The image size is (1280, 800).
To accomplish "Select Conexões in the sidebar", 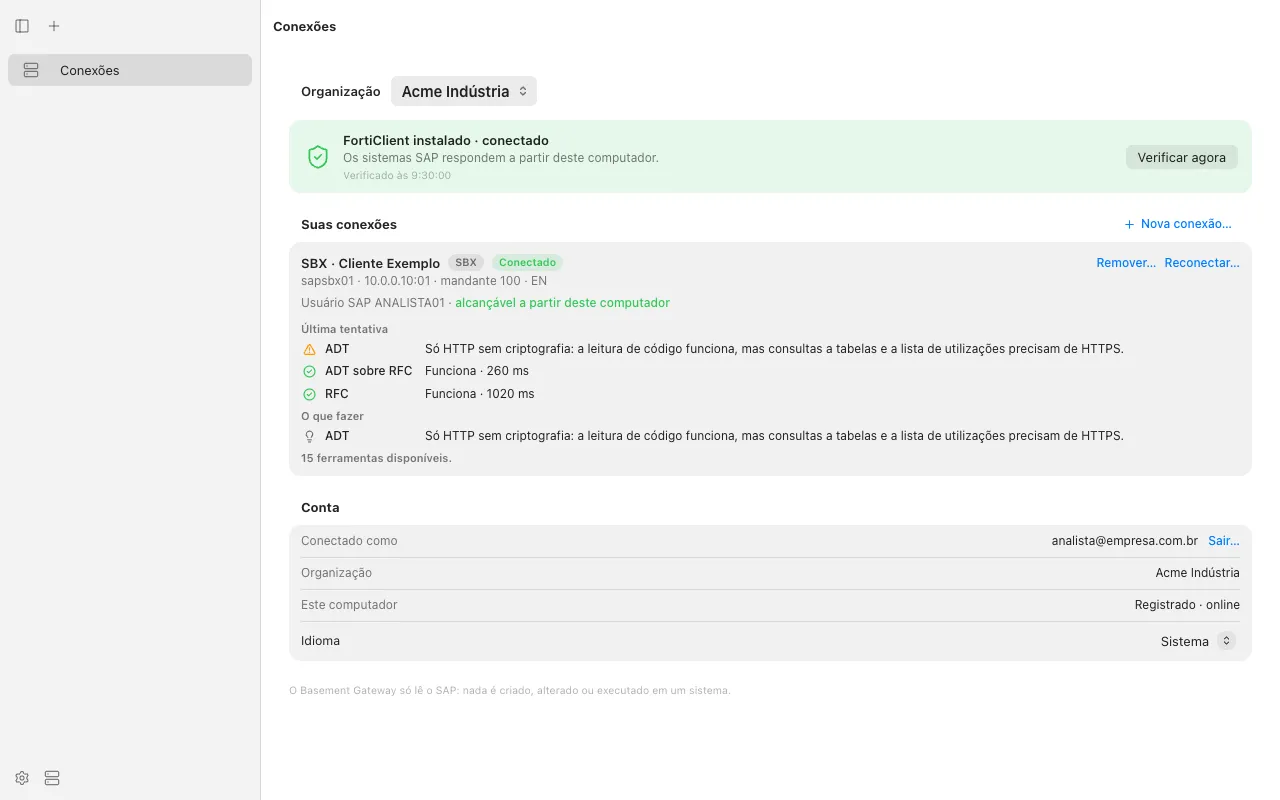I will click(130, 70).
